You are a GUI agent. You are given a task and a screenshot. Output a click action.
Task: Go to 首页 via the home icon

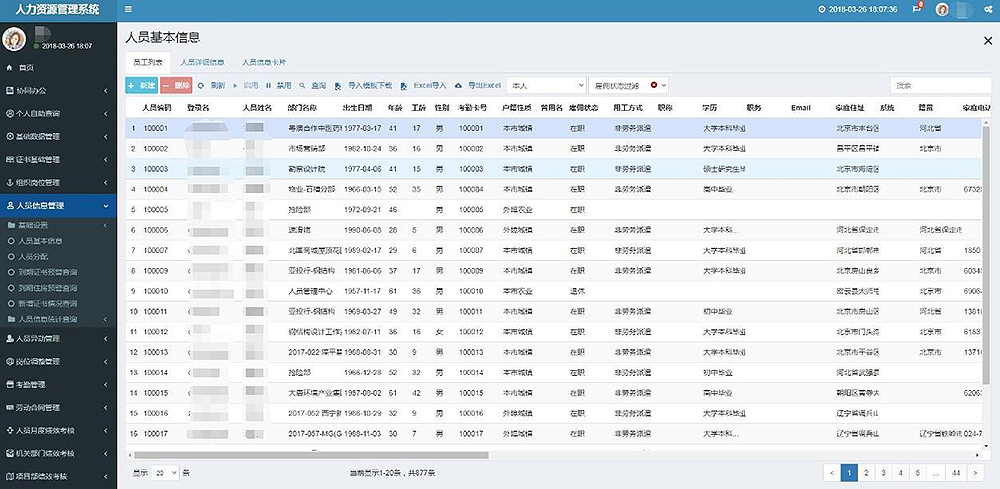pyautogui.click(x=9, y=67)
